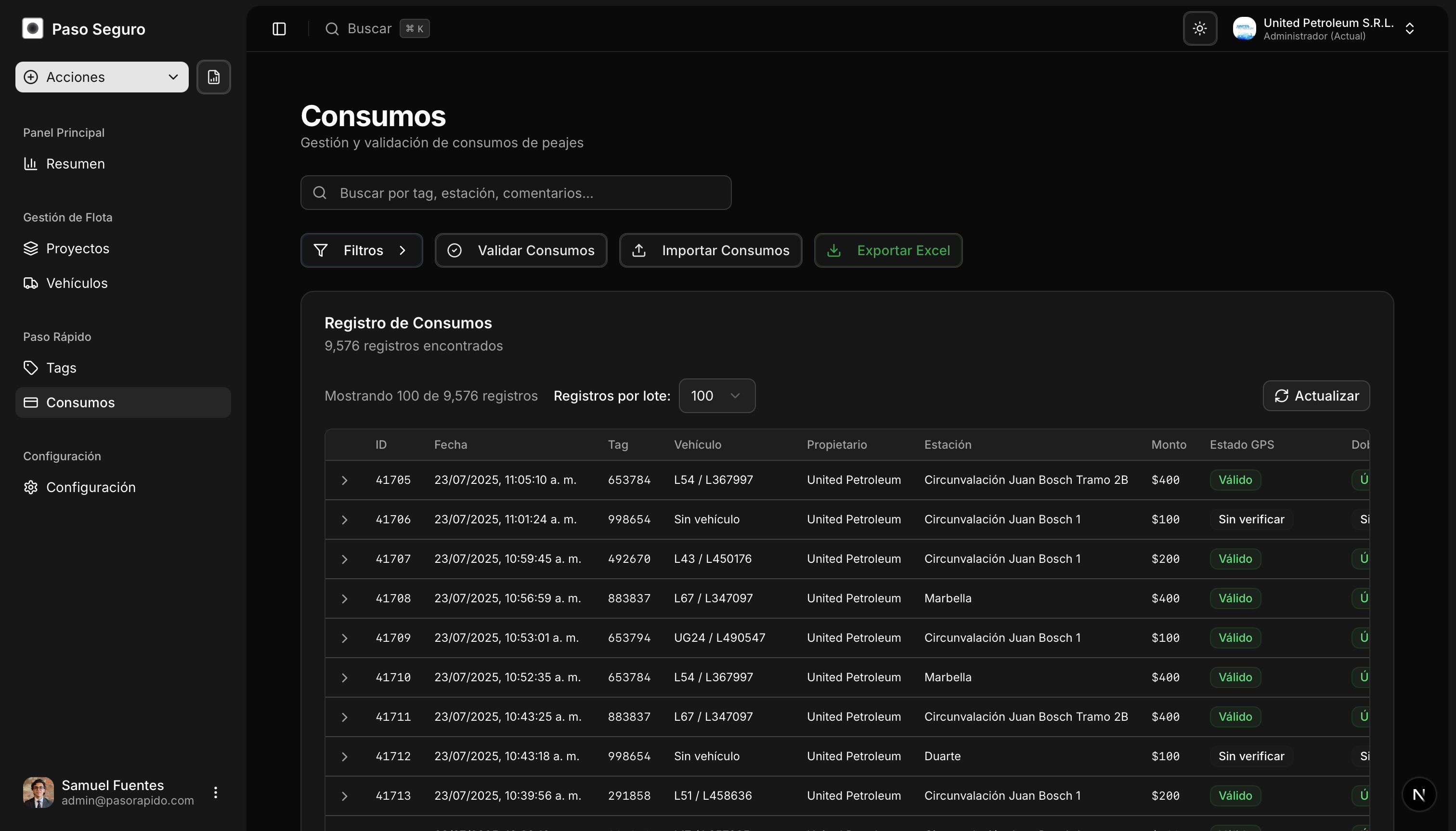Click the Validar Consumos button

(x=520, y=250)
